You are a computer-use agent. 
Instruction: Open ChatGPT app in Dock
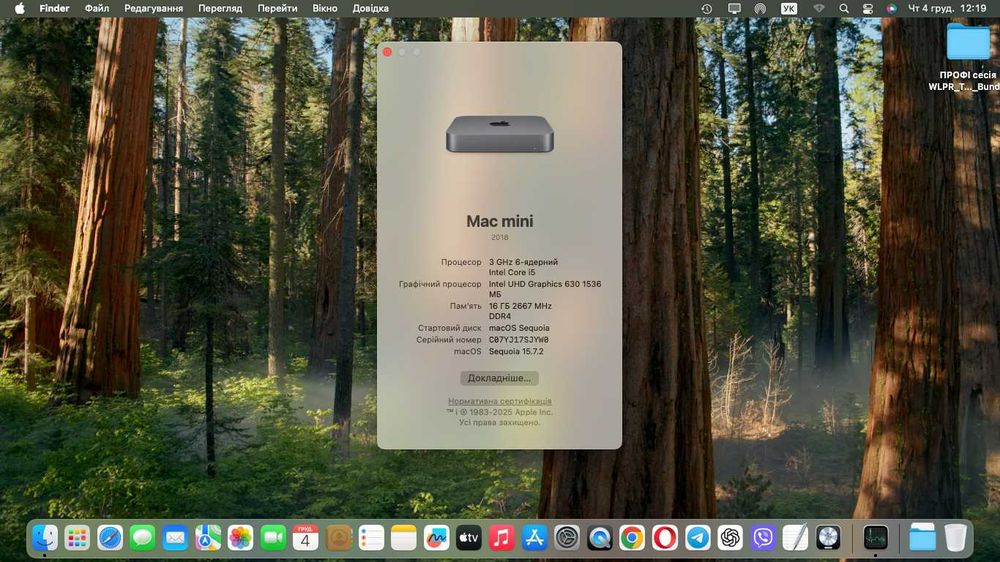[x=730, y=538]
